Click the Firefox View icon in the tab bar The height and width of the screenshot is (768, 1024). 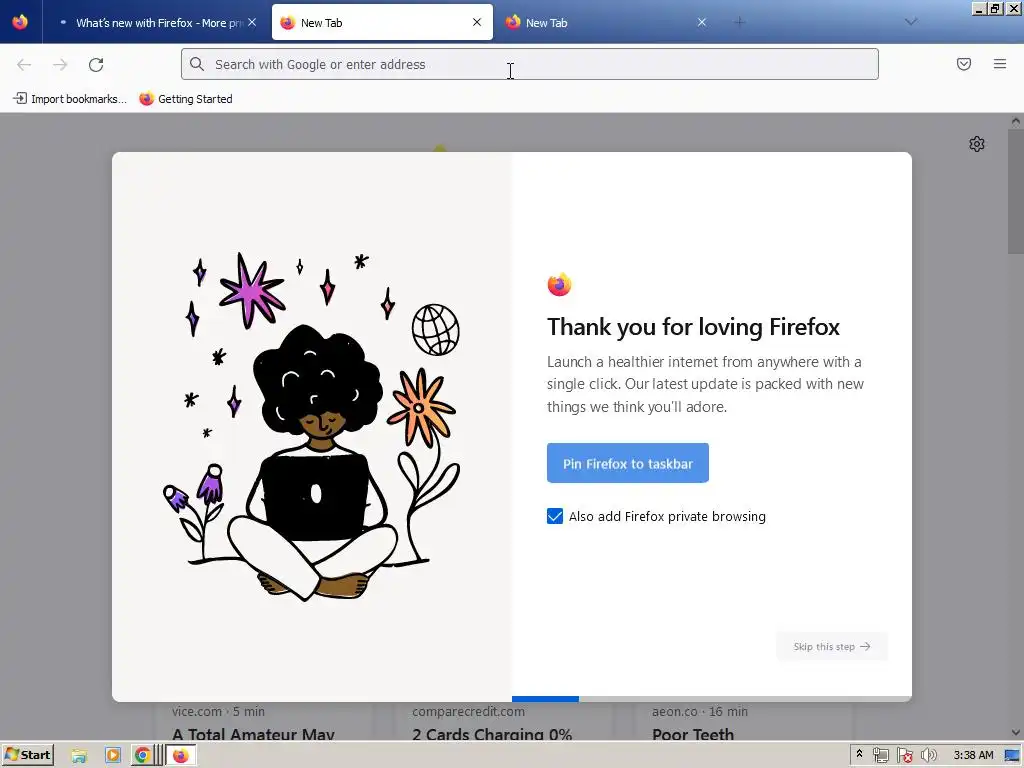20,22
